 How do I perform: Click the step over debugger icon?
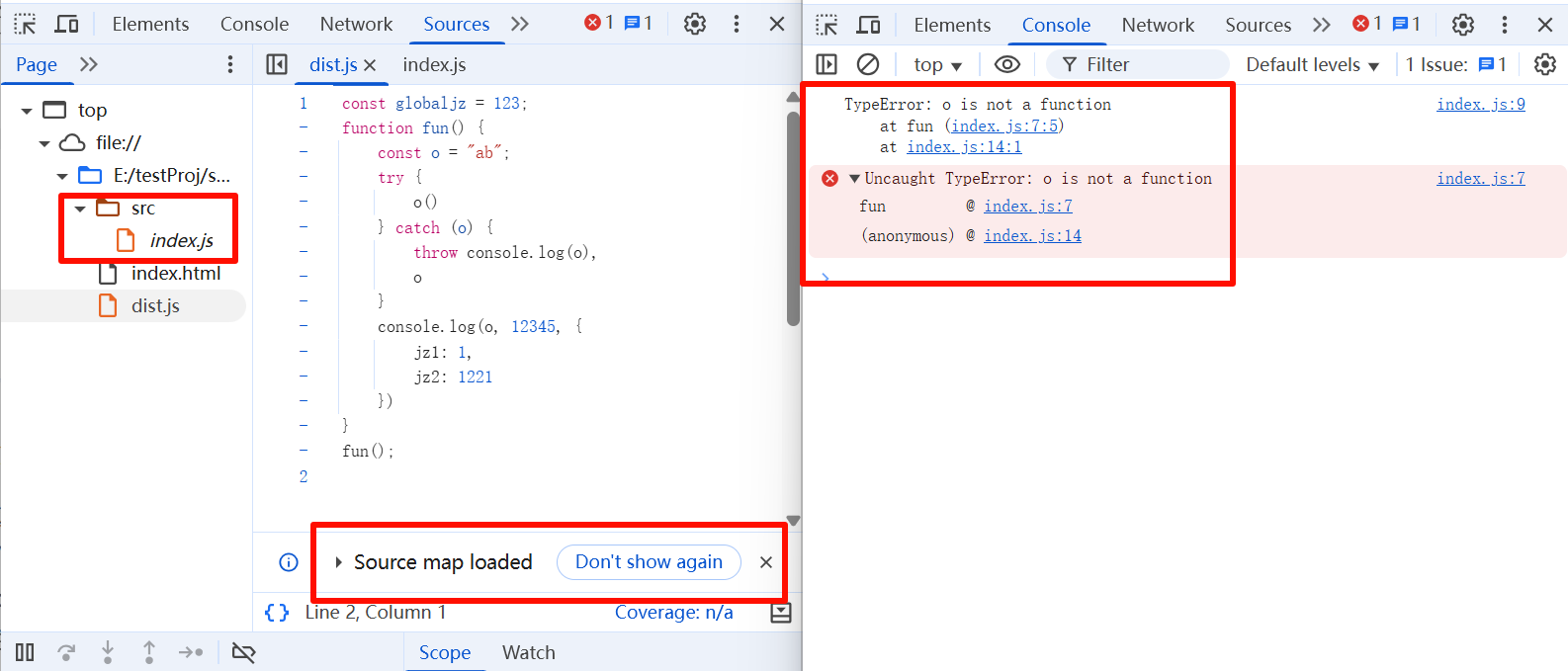(66, 652)
